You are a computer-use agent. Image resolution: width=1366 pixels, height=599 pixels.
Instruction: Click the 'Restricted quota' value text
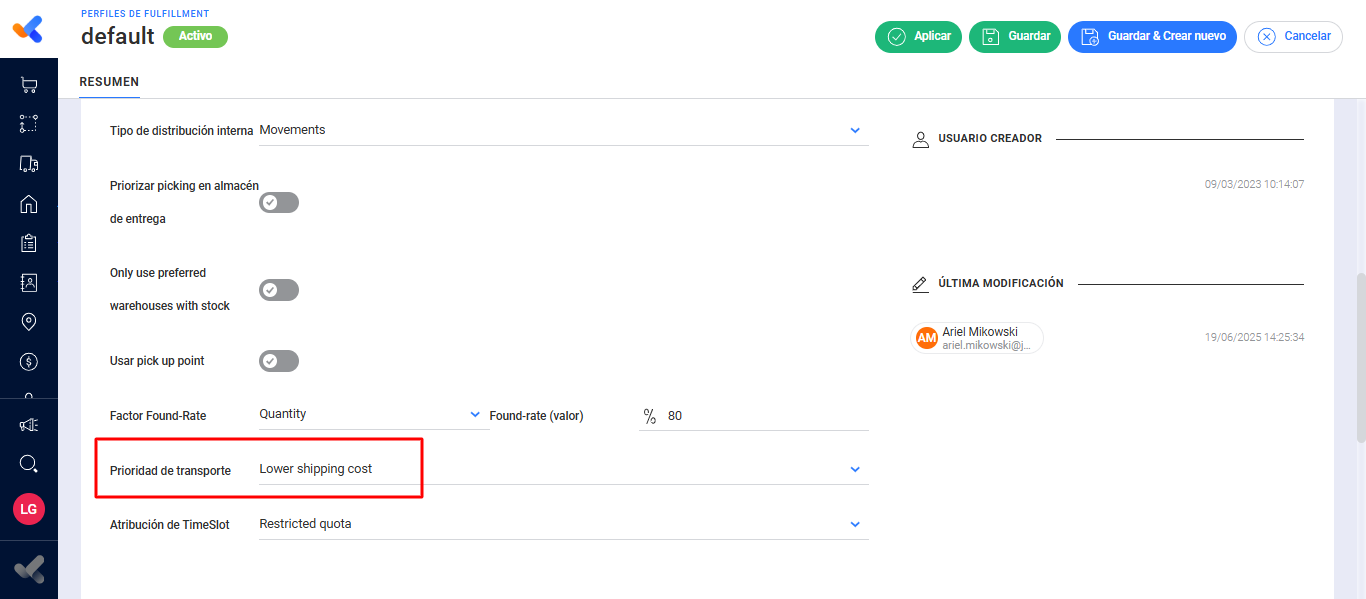pos(305,524)
